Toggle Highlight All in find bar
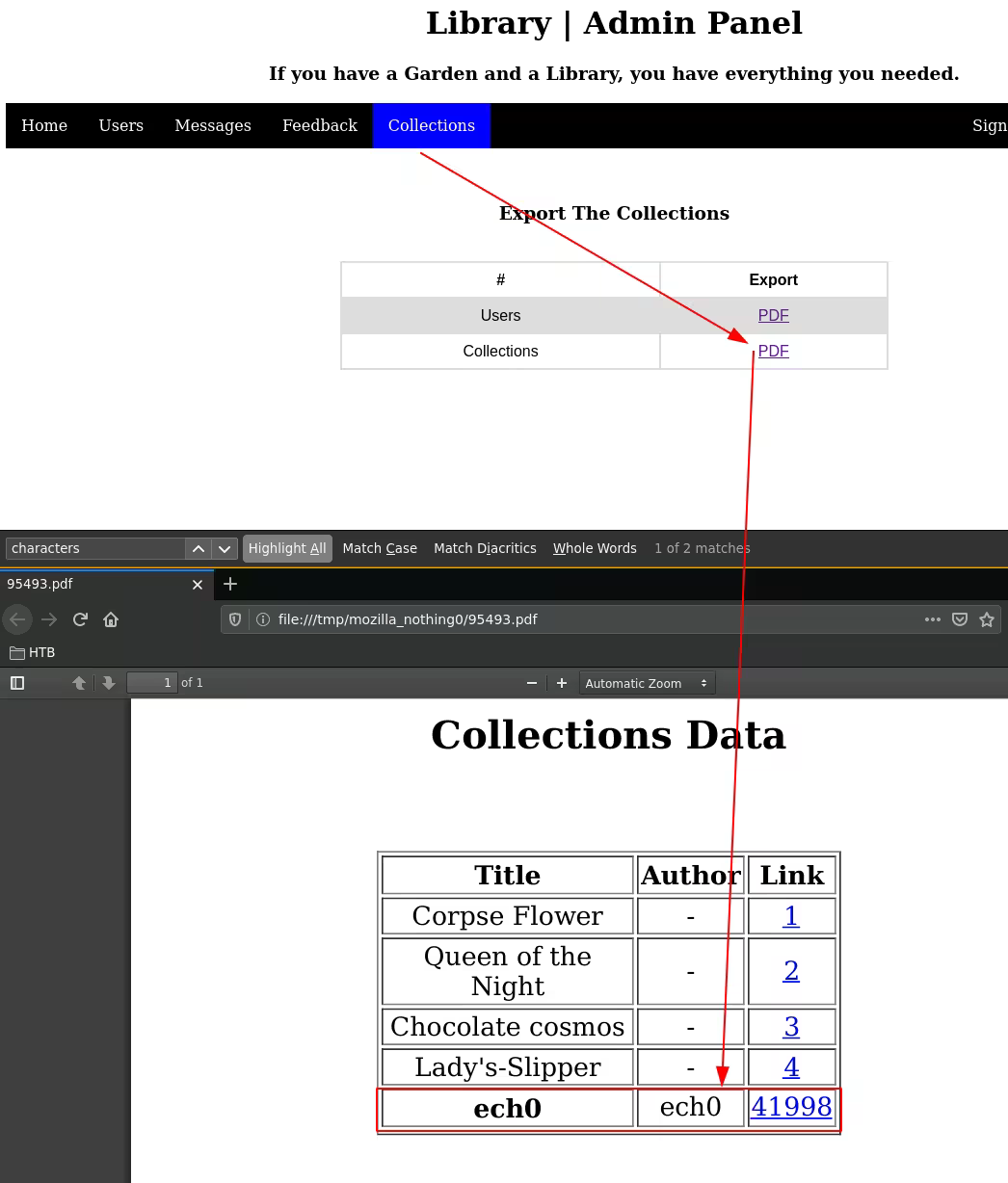 click(x=287, y=548)
